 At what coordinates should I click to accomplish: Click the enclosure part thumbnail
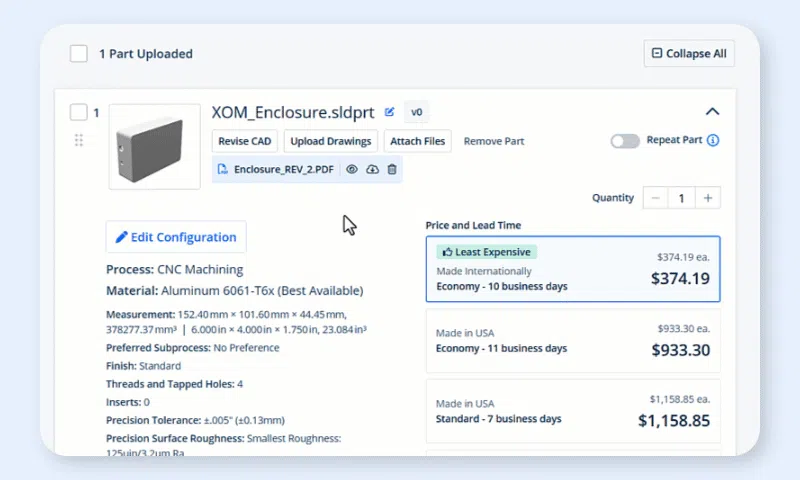155,147
